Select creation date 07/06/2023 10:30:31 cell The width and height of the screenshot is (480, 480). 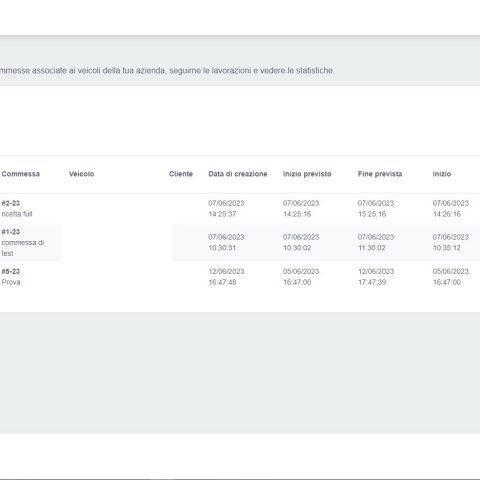(x=226, y=242)
